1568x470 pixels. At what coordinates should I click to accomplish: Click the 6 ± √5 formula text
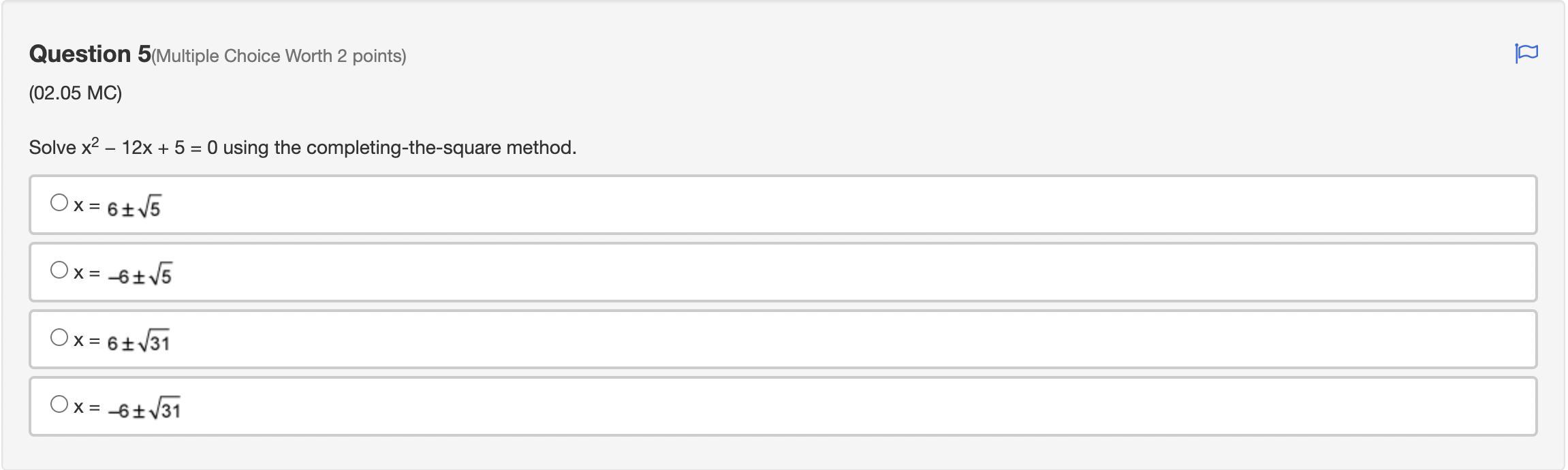(x=134, y=207)
